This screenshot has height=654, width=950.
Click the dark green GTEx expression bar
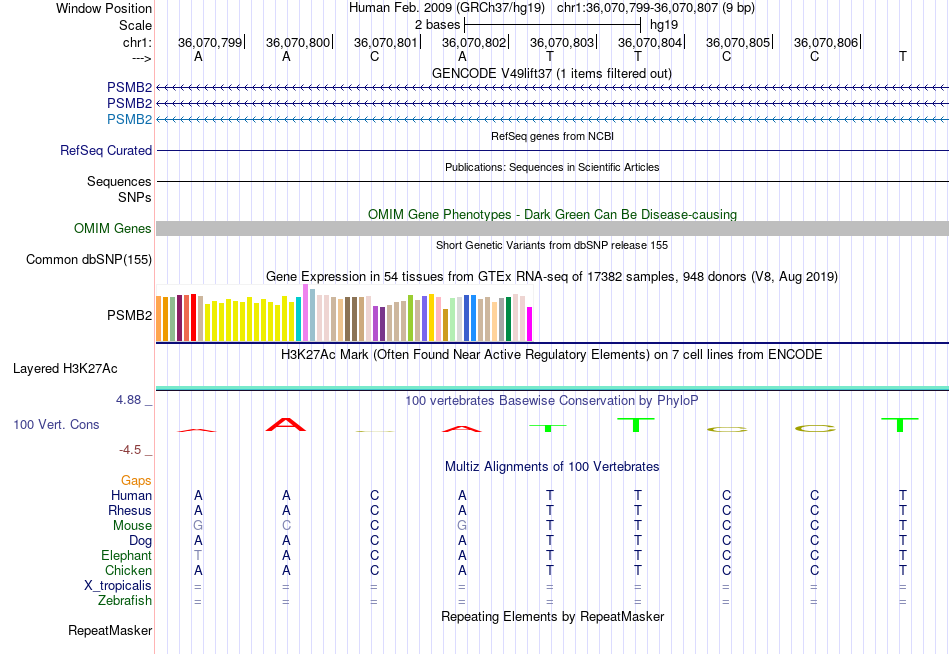[508, 319]
